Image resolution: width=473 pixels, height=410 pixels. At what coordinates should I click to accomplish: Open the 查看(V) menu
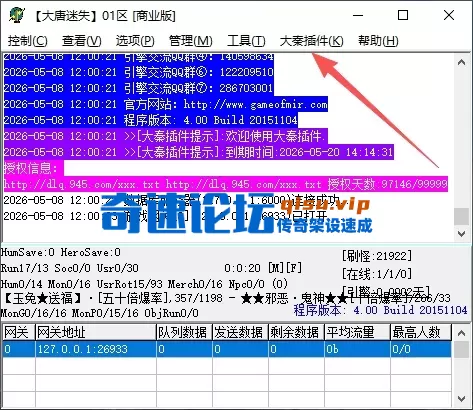click(82, 41)
